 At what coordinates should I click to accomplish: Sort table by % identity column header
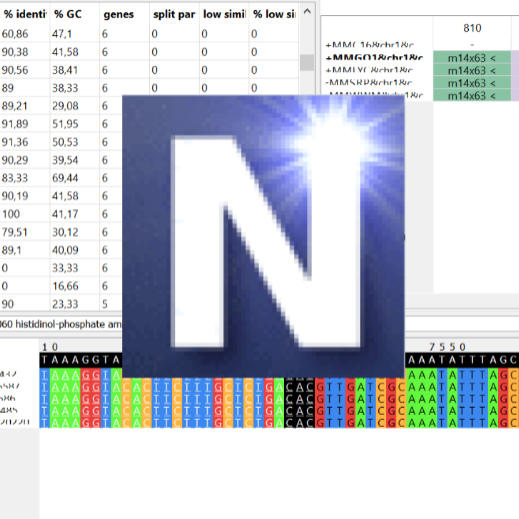tap(25, 14)
